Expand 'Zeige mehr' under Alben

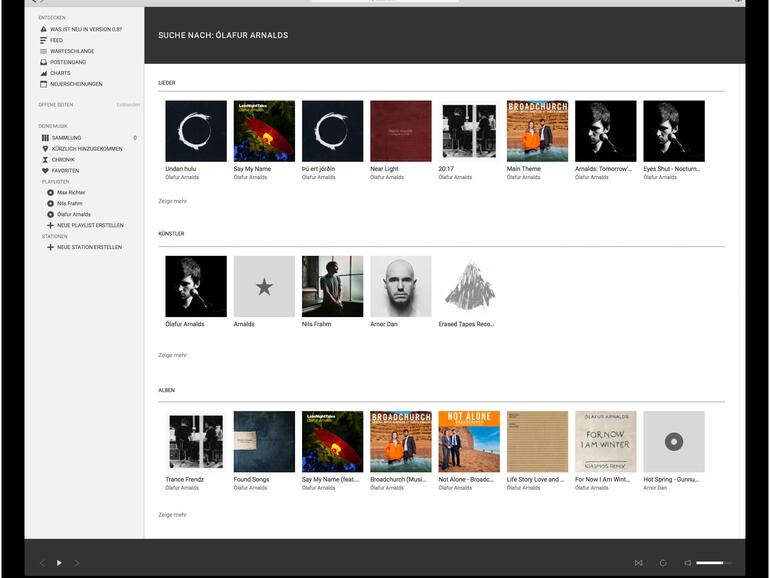tap(172, 515)
